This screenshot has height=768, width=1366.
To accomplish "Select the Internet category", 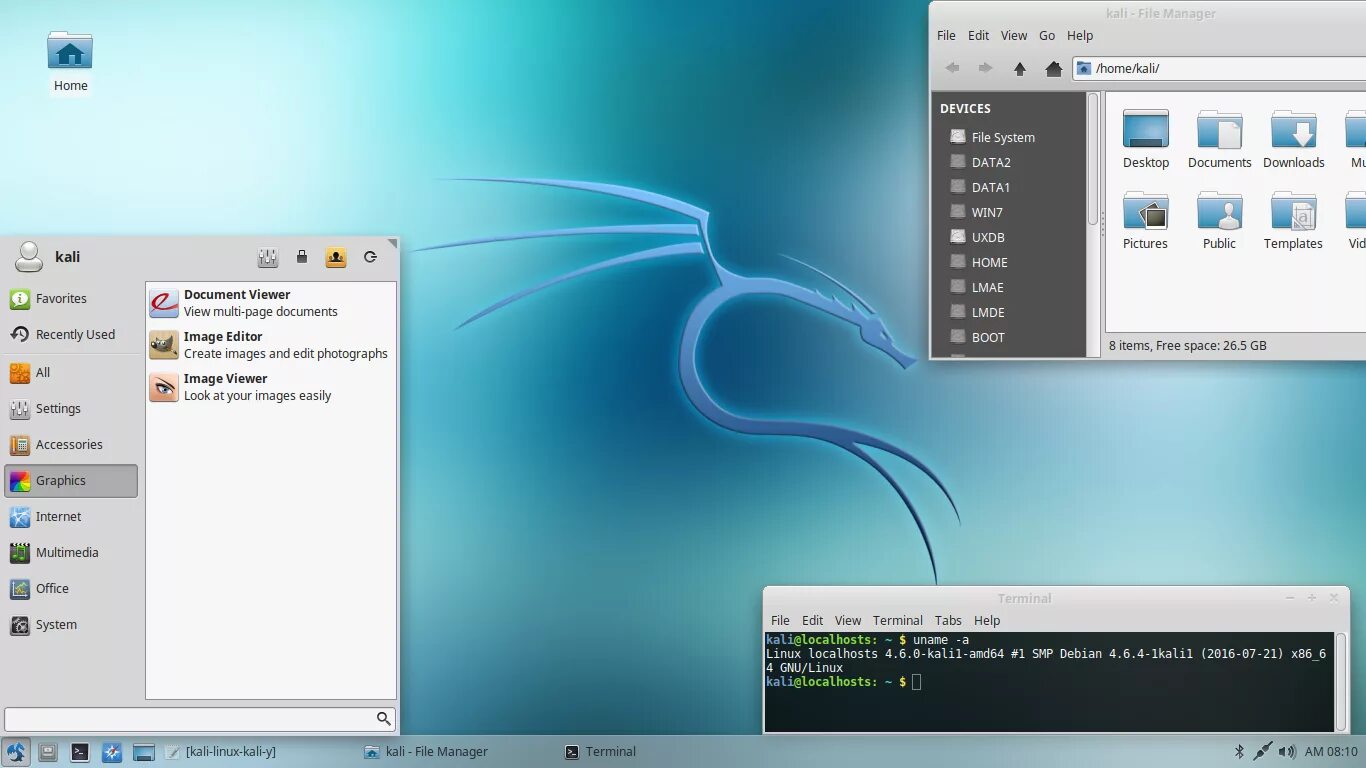I will point(71,516).
